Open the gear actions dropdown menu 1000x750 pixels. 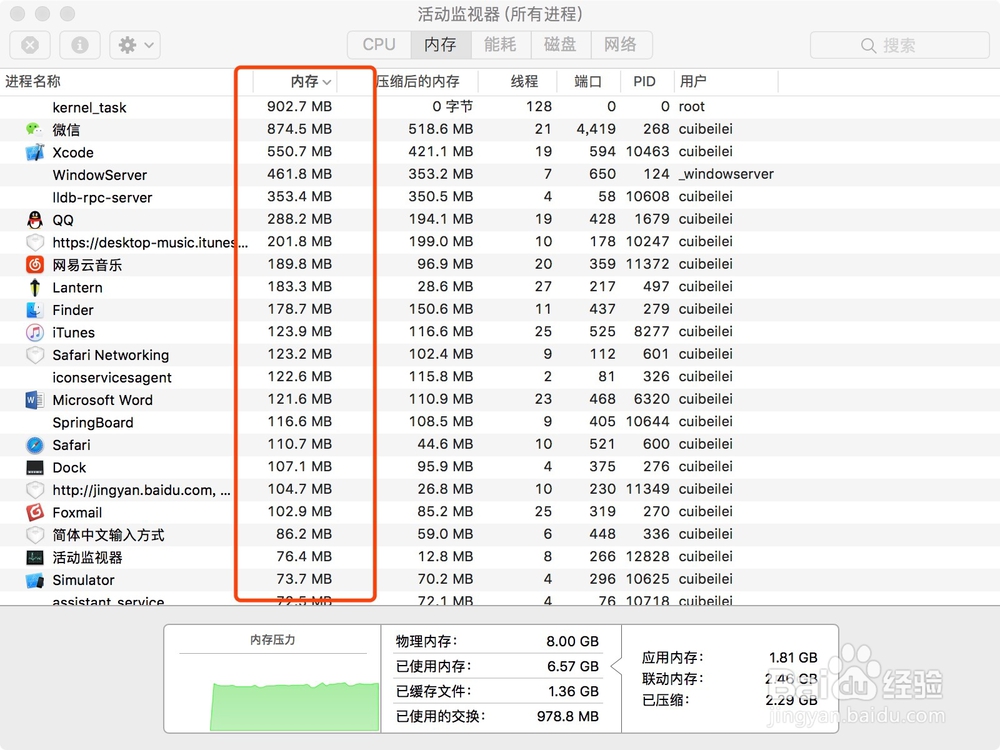tap(135, 45)
